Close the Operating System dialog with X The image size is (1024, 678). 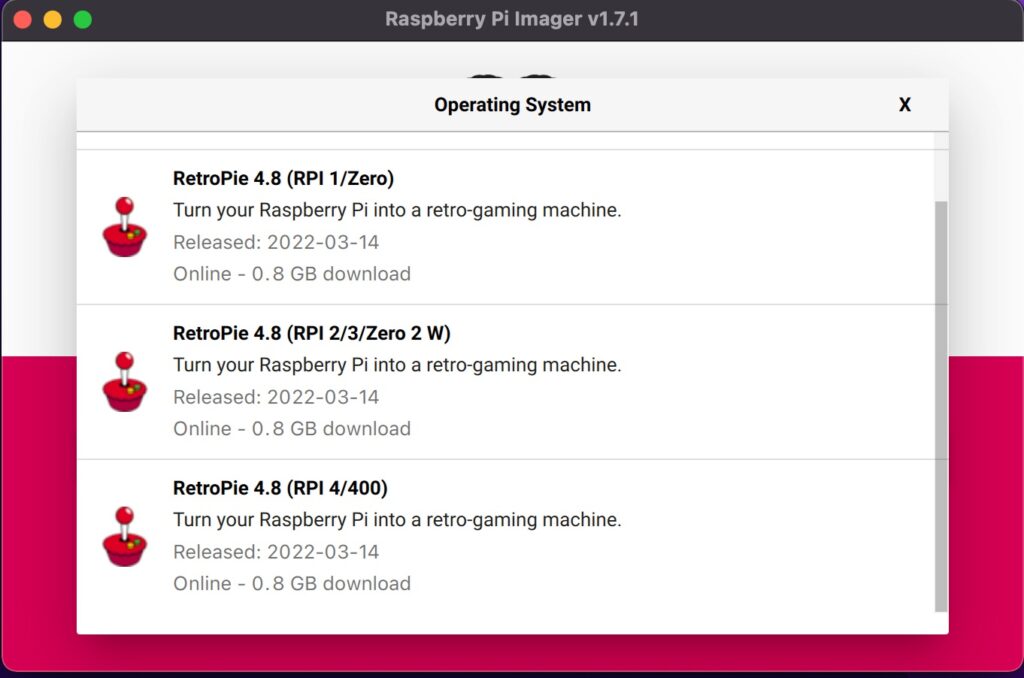point(904,105)
